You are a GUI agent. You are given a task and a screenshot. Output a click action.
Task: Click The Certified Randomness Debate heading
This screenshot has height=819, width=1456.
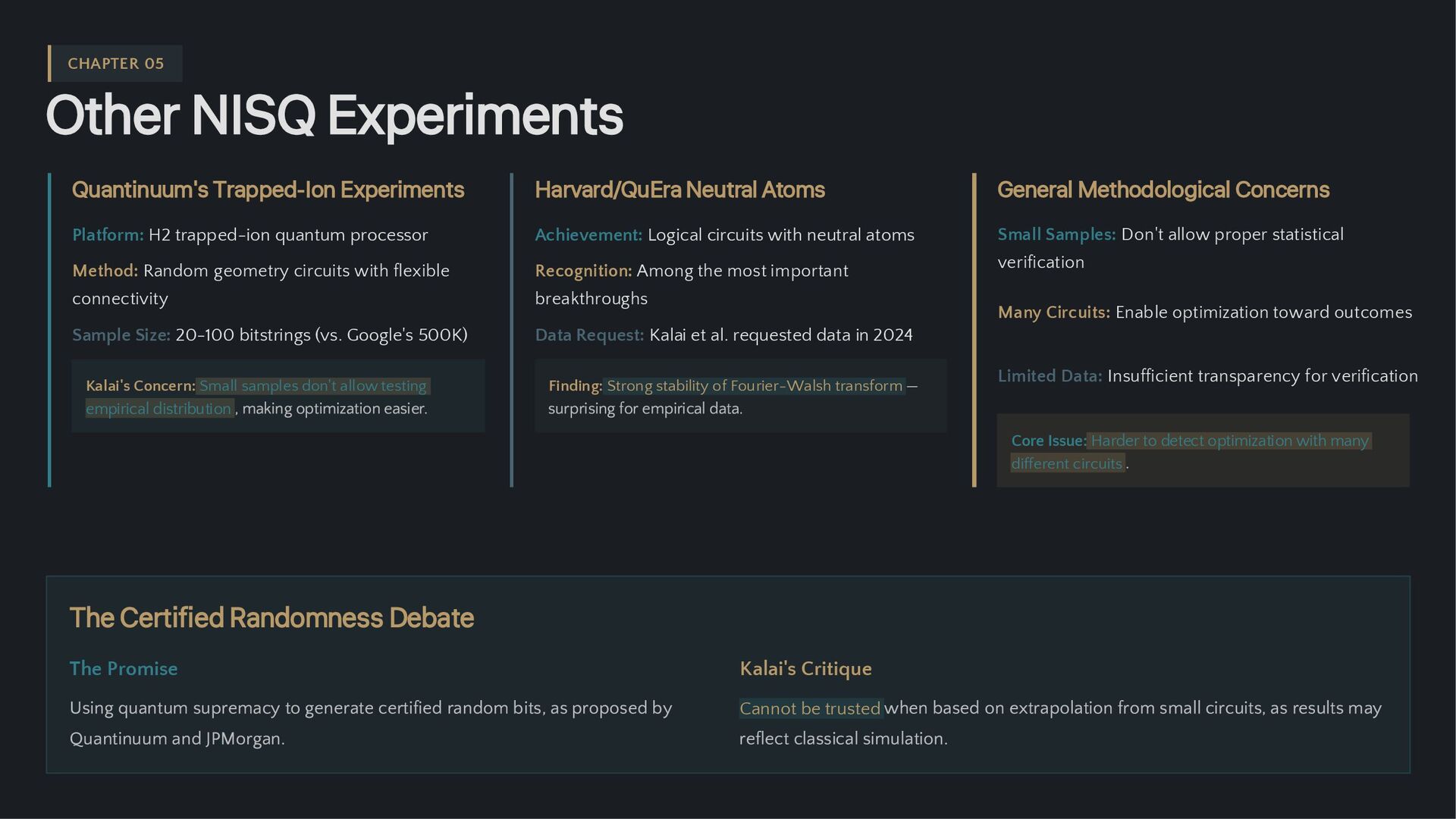coord(271,618)
